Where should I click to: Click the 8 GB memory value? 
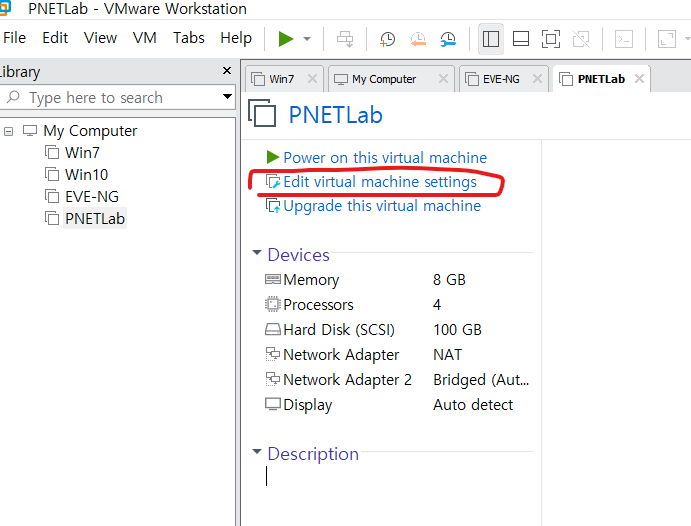click(449, 280)
